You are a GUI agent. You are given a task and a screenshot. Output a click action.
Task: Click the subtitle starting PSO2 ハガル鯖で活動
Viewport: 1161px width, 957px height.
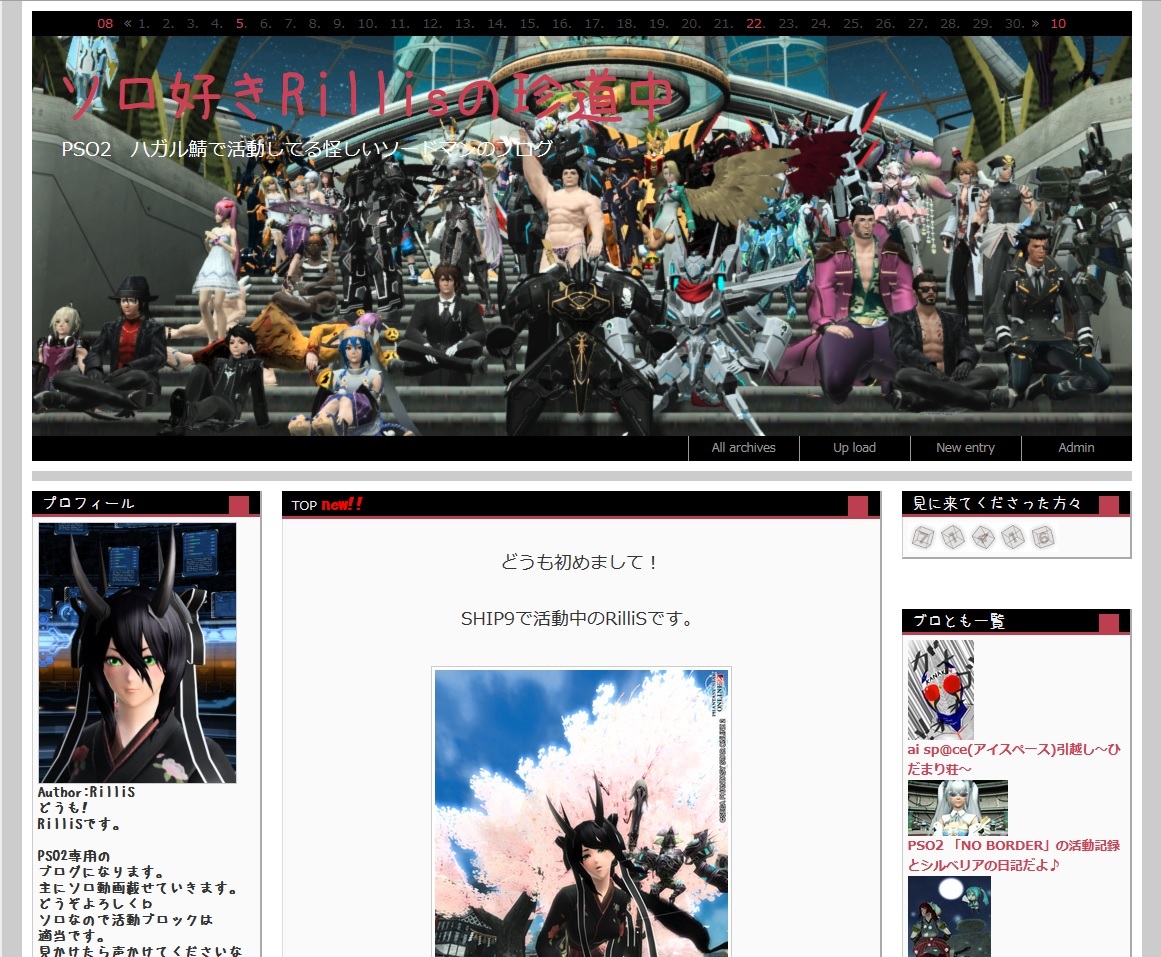[x=307, y=149]
